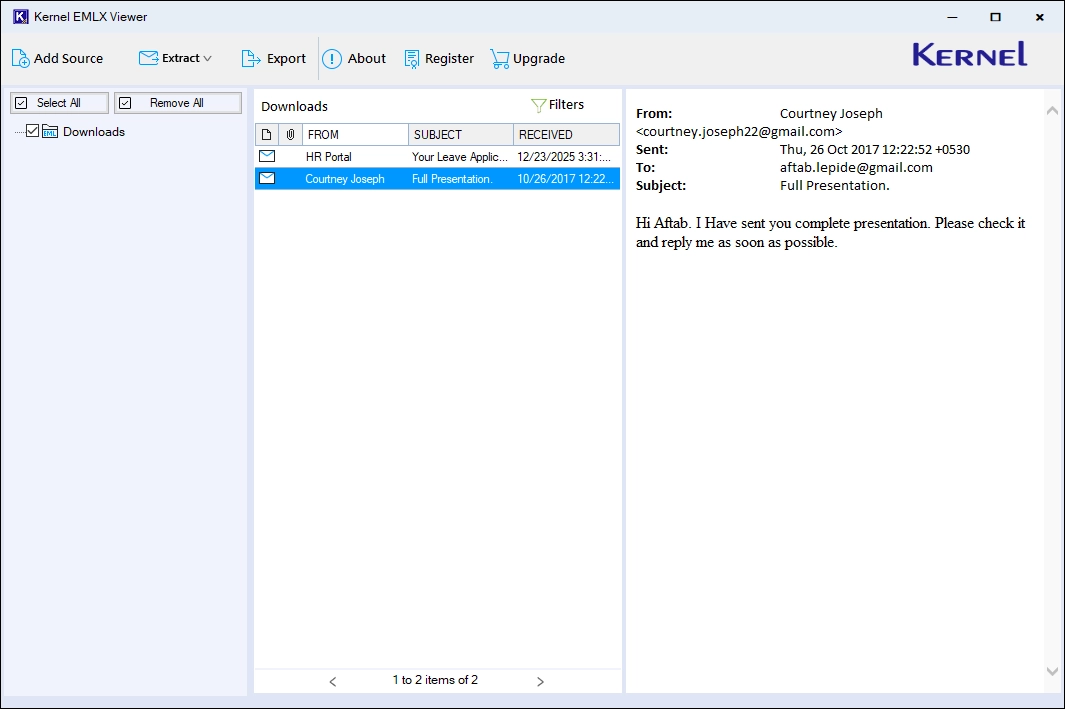Click the Full Presentation subject cell
The image size is (1065, 709).
click(452, 179)
